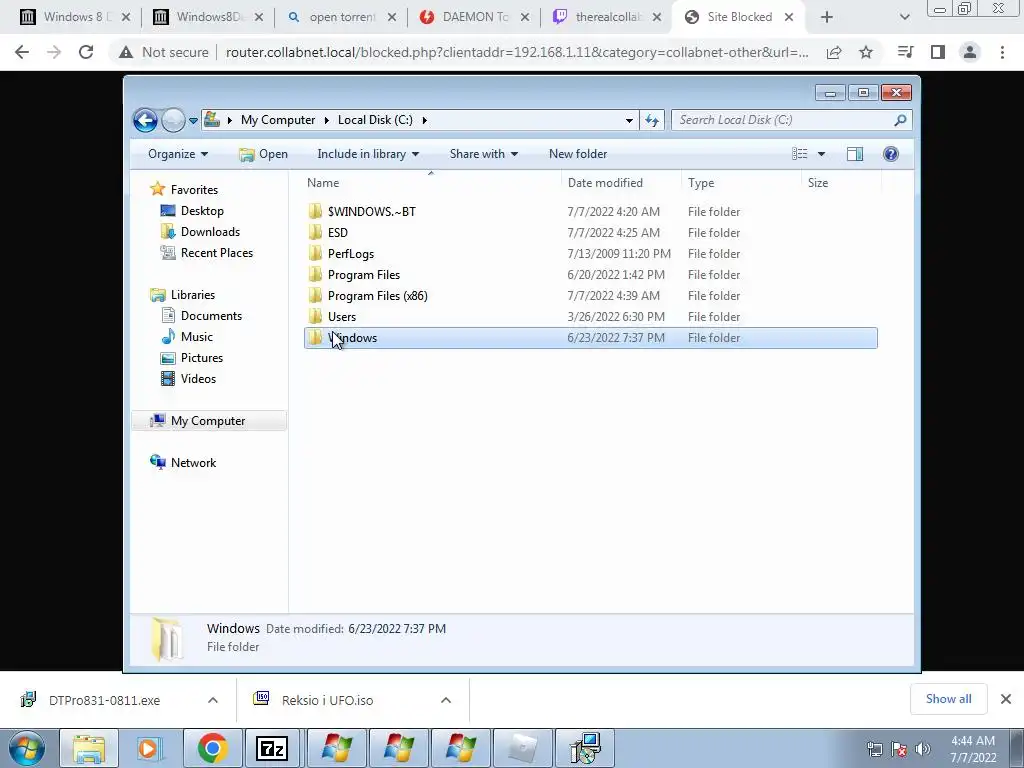Select the Program Files (x86) folder

(377, 296)
